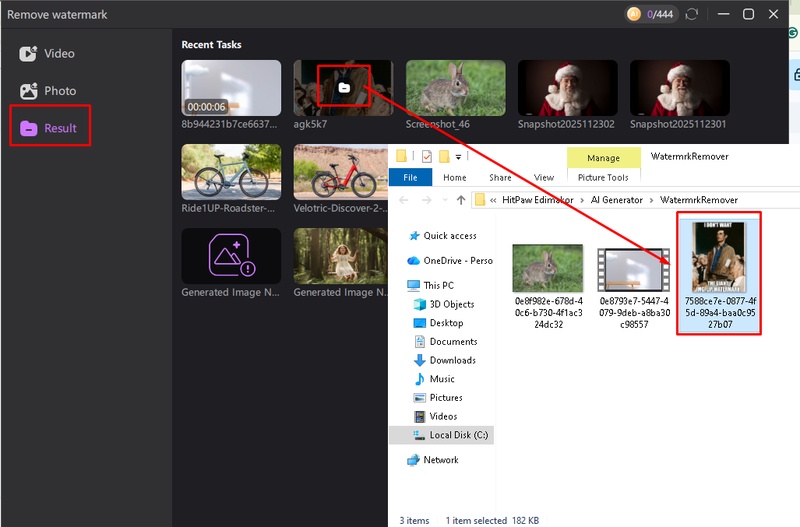The image size is (800, 527).
Task: Click the Explorer back arrow
Action: tap(404, 200)
